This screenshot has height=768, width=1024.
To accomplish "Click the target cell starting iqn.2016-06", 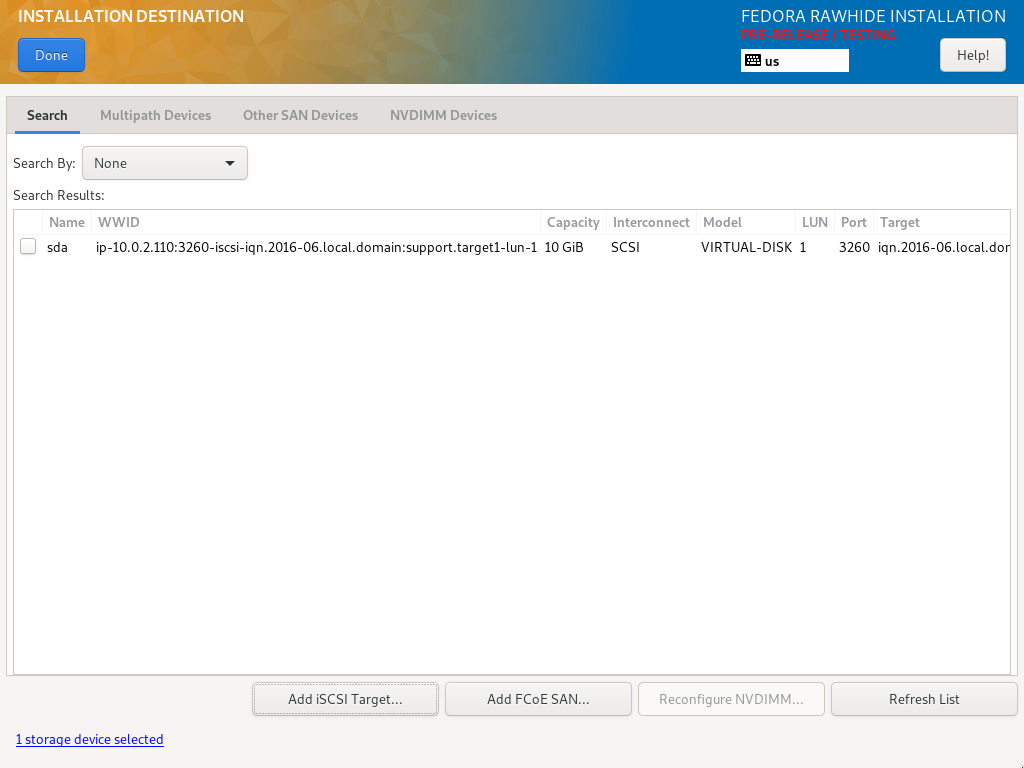I will [x=944, y=248].
